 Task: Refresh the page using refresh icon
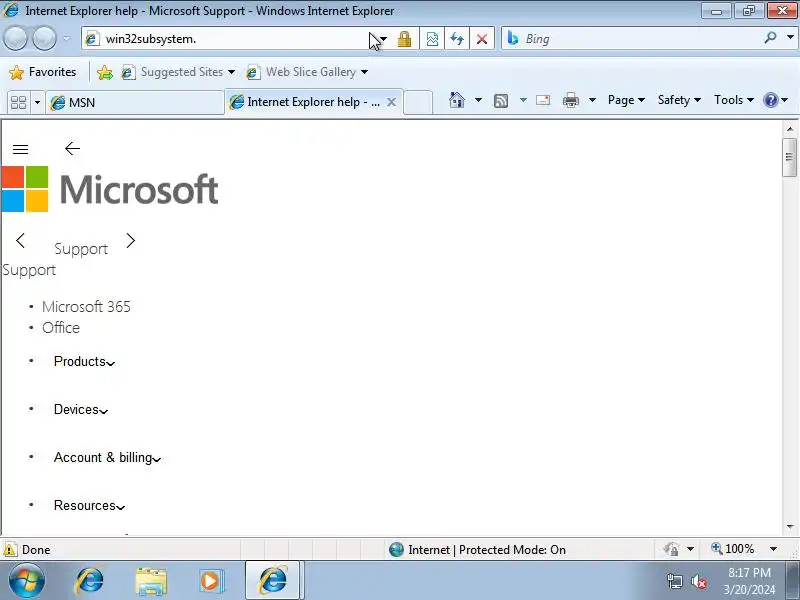(457, 39)
